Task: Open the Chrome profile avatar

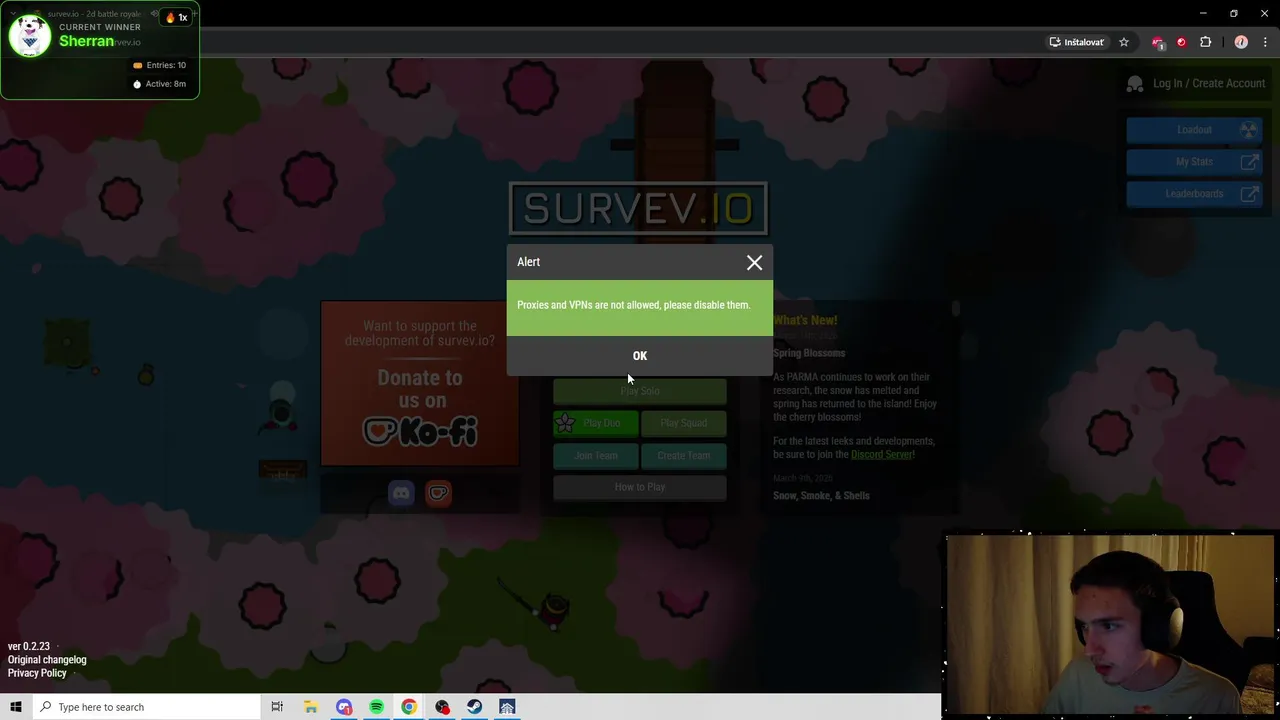Action: (1241, 42)
